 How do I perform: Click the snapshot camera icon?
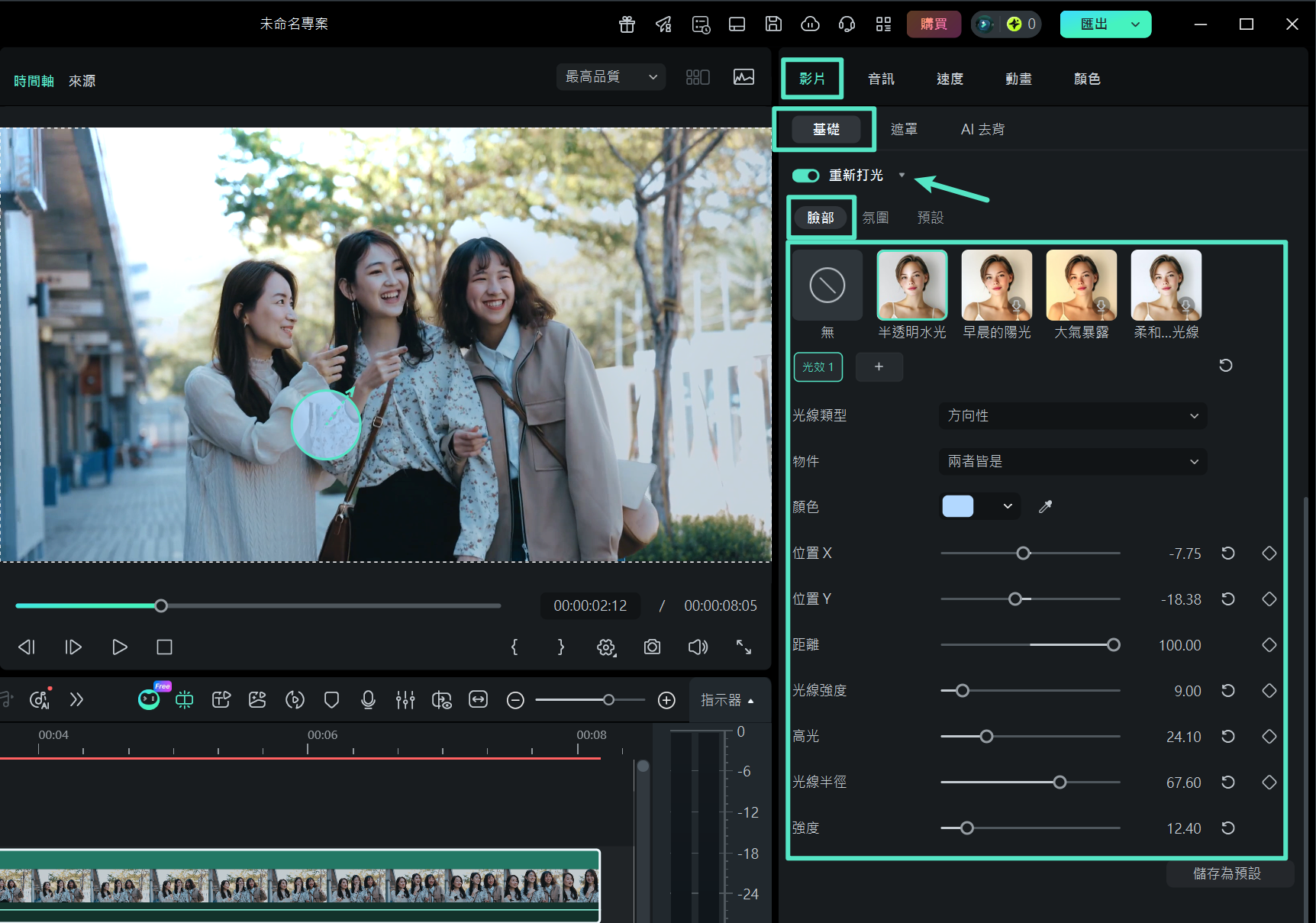[652, 647]
